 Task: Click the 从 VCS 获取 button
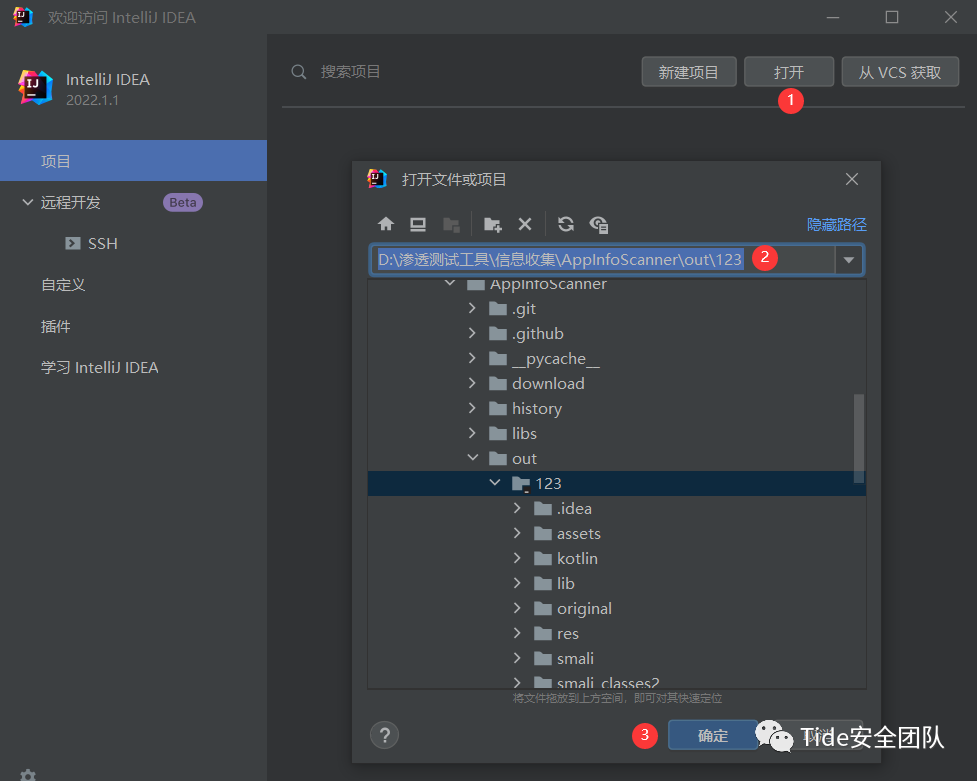click(x=900, y=72)
